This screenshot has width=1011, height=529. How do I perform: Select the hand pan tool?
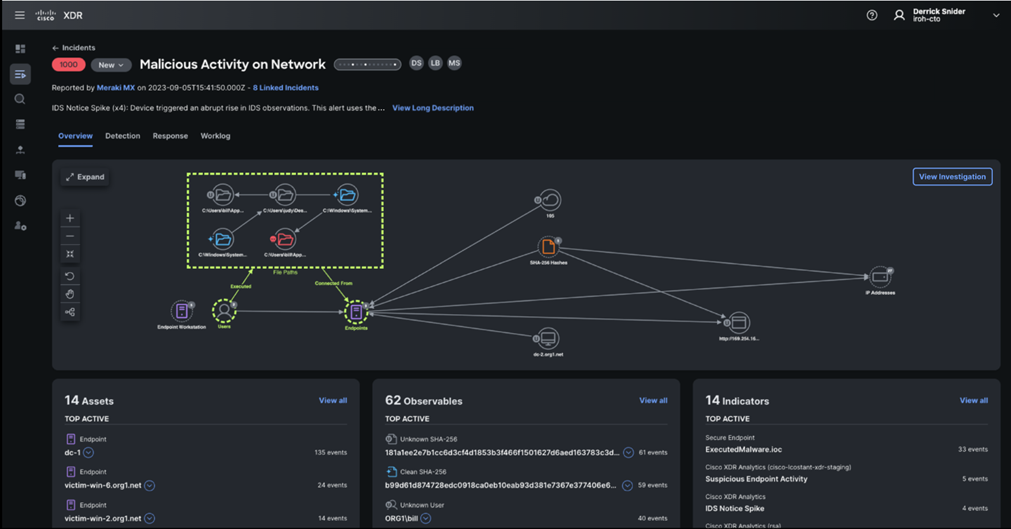(70, 294)
